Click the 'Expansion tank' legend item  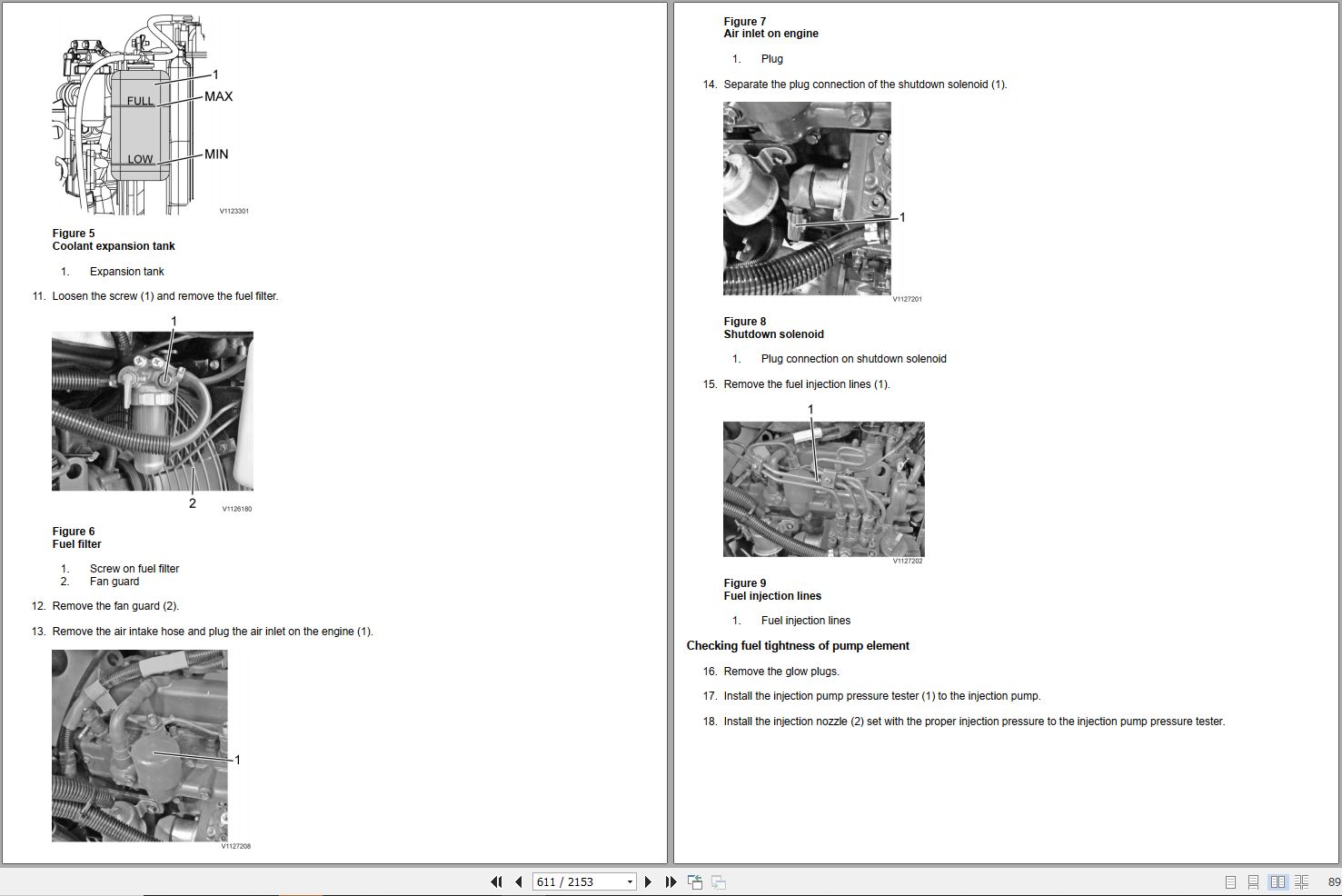click(x=127, y=272)
